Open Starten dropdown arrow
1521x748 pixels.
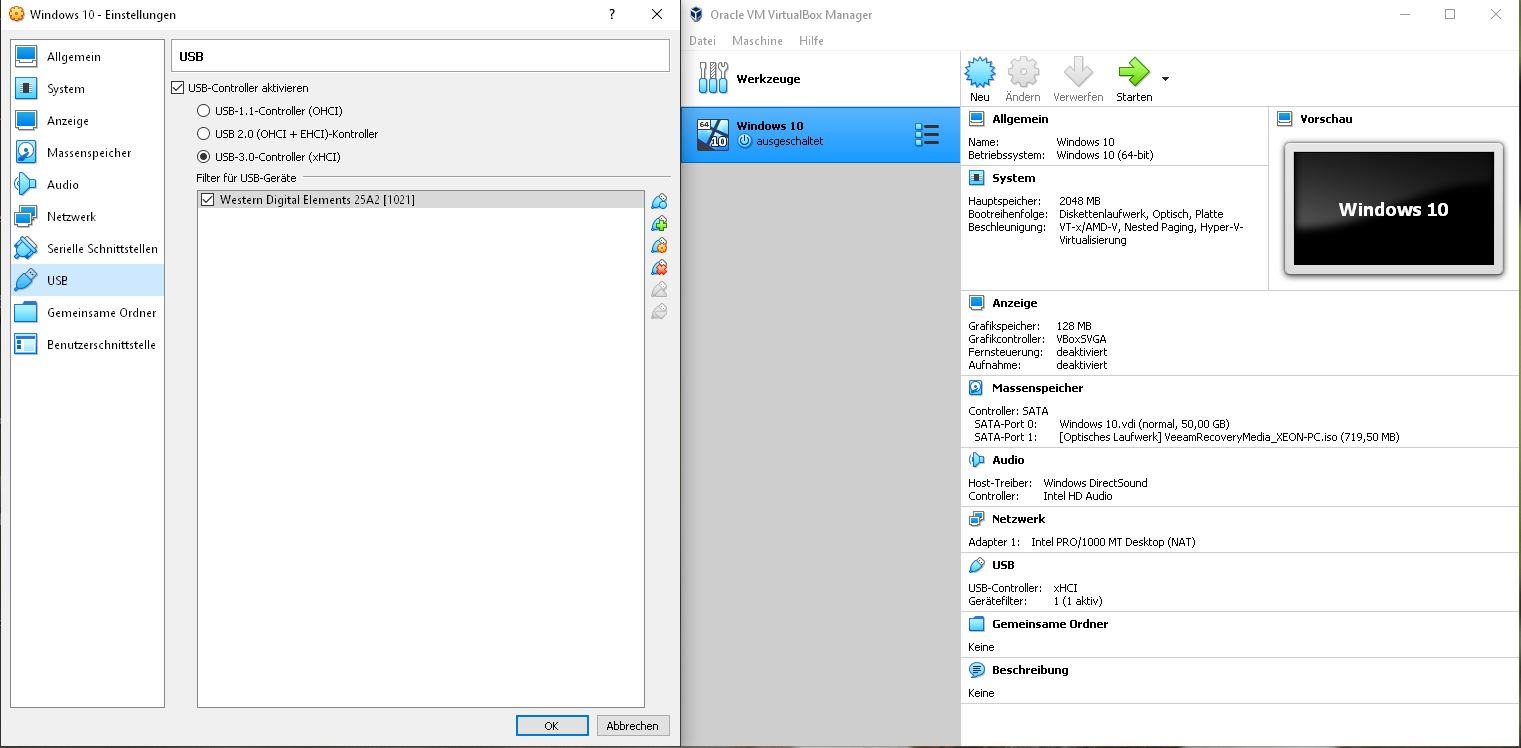(x=1165, y=79)
